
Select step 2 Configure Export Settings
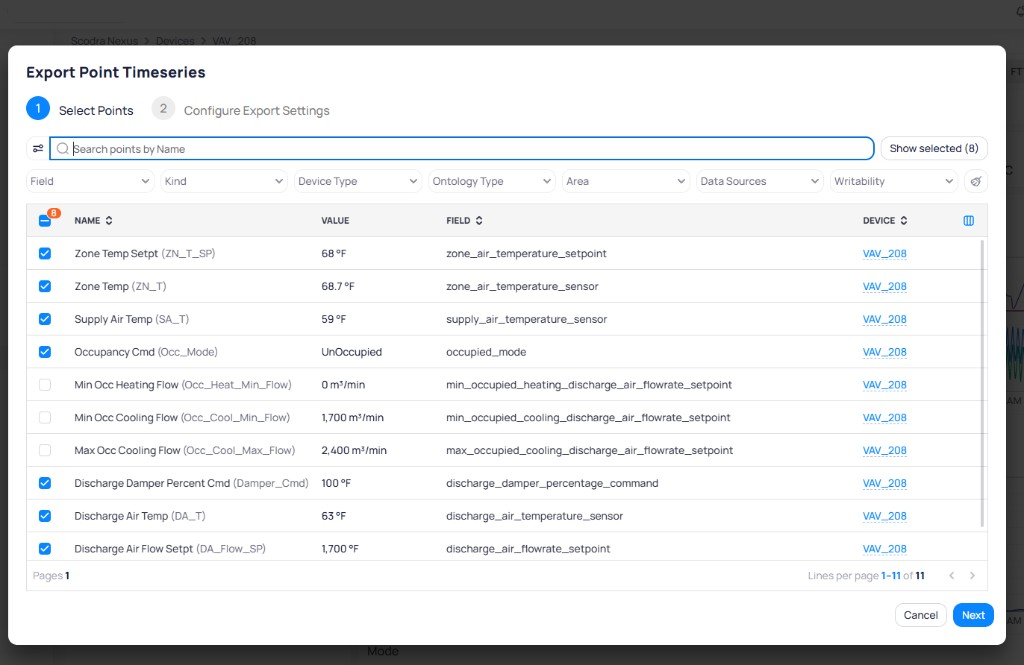[240, 109]
